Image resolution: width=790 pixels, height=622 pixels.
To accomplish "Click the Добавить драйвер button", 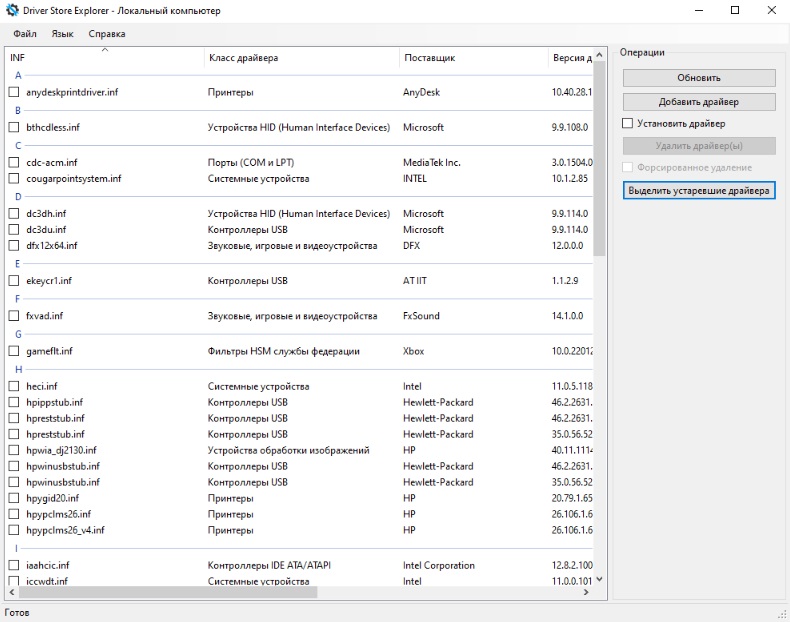I will tap(698, 102).
